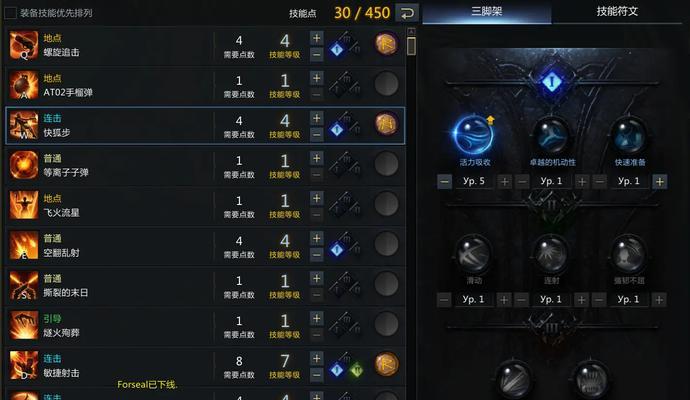Image resolution: width=690 pixels, height=400 pixels.
Task: Select the 燧火殉葬 skill row
Action: [x=205, y=326]
